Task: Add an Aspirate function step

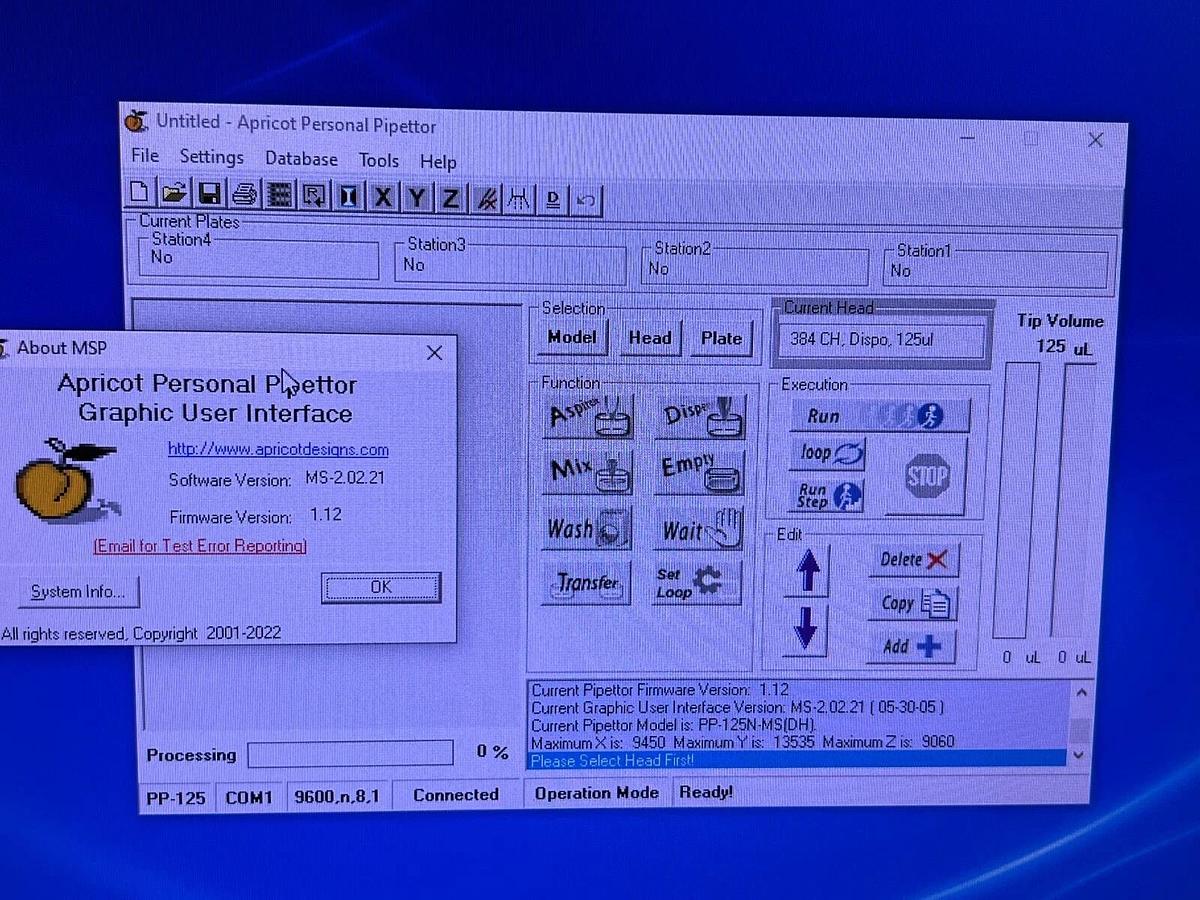Action: coord(590,415)
